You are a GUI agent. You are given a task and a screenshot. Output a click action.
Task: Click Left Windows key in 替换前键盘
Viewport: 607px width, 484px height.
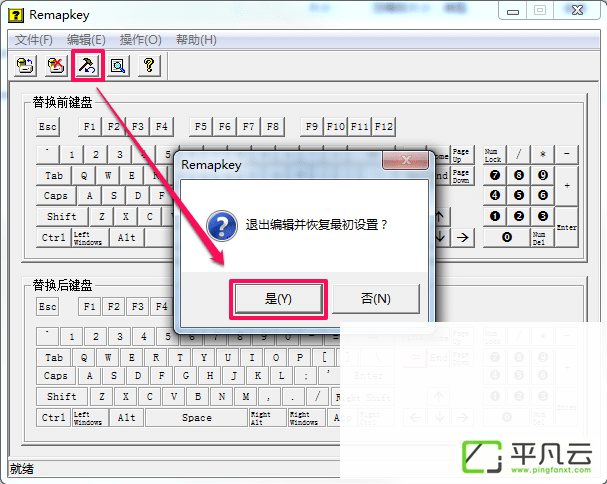pos(91,237)
